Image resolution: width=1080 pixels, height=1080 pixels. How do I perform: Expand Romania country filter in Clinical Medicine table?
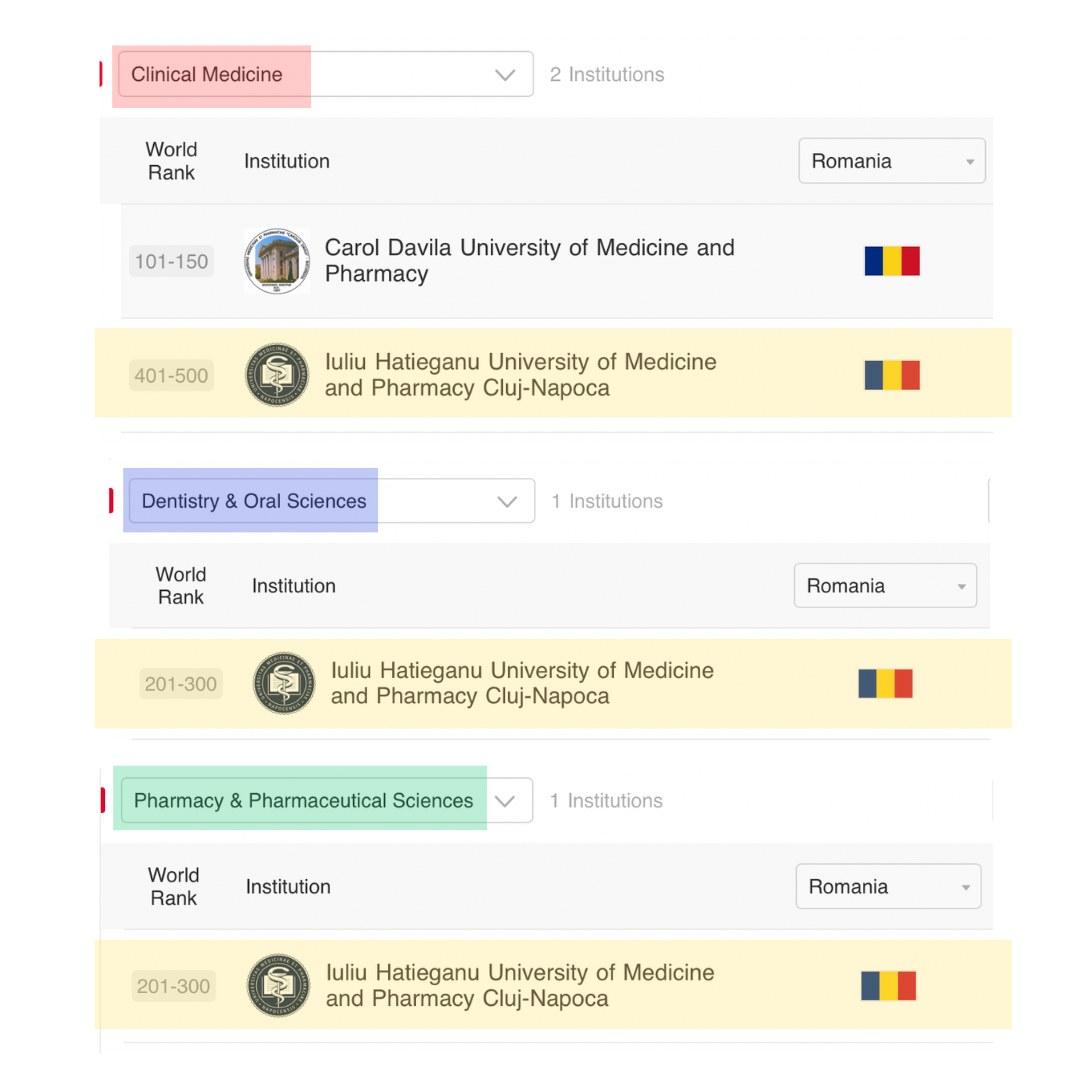[x=891, y=161]
